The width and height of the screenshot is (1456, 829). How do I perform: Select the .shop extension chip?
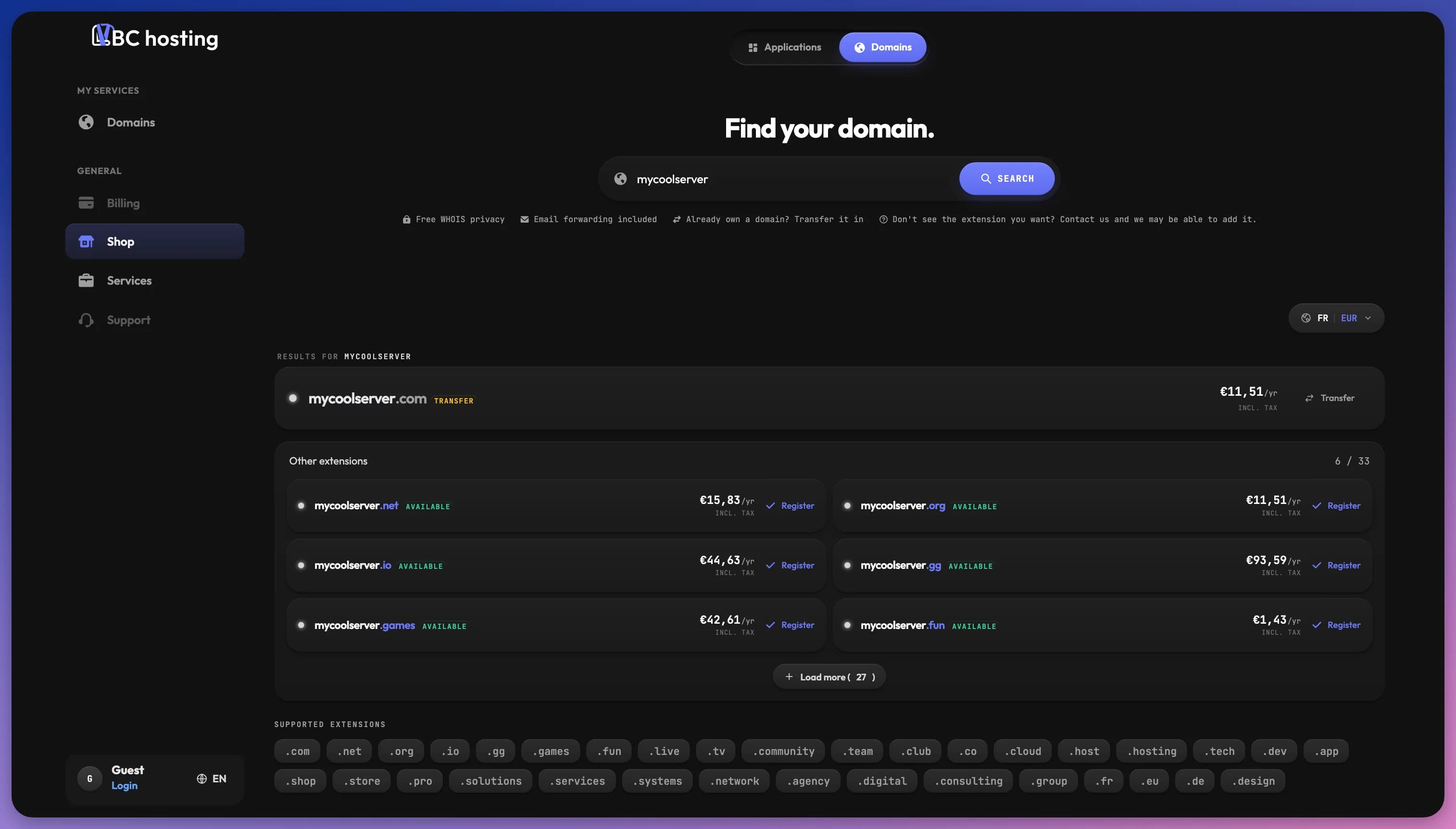301,781
